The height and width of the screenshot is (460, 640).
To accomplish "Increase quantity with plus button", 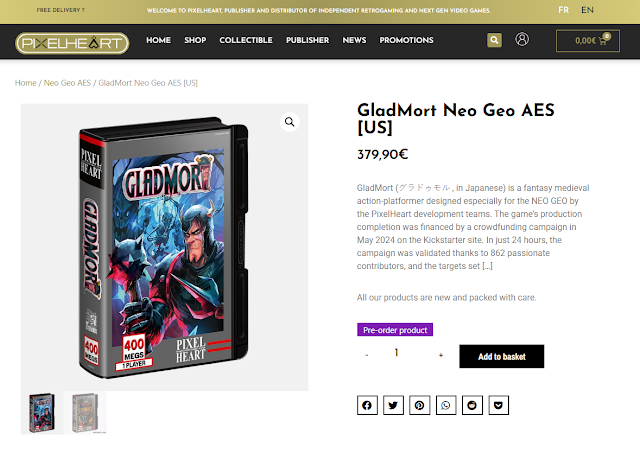I will [x=441, y=356].
